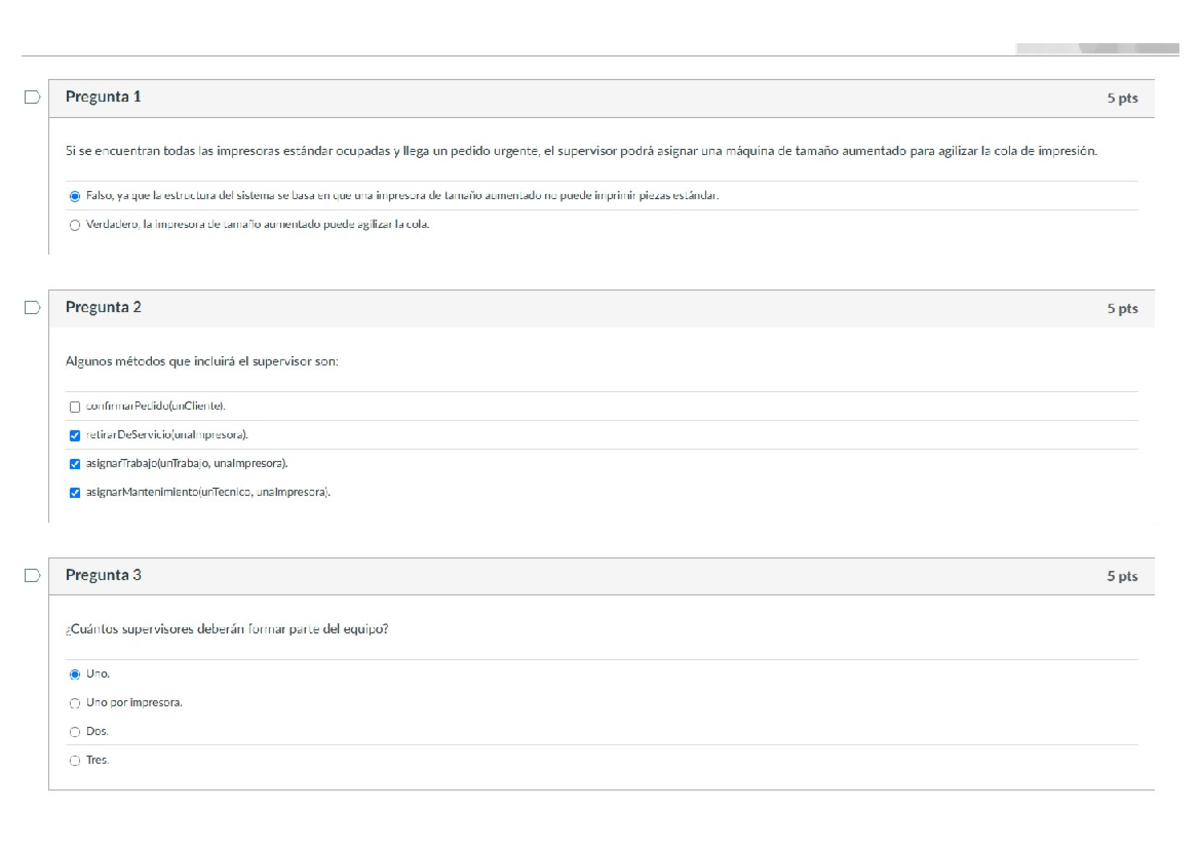Select the 'Falso' answer radio button

coord(75,196)
